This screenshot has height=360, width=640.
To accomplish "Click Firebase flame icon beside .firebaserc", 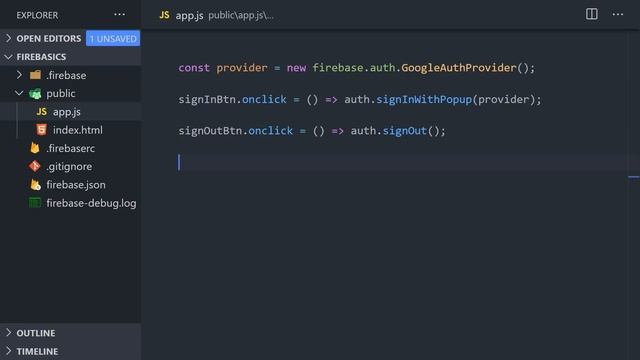I will click(x=35, y=148).
